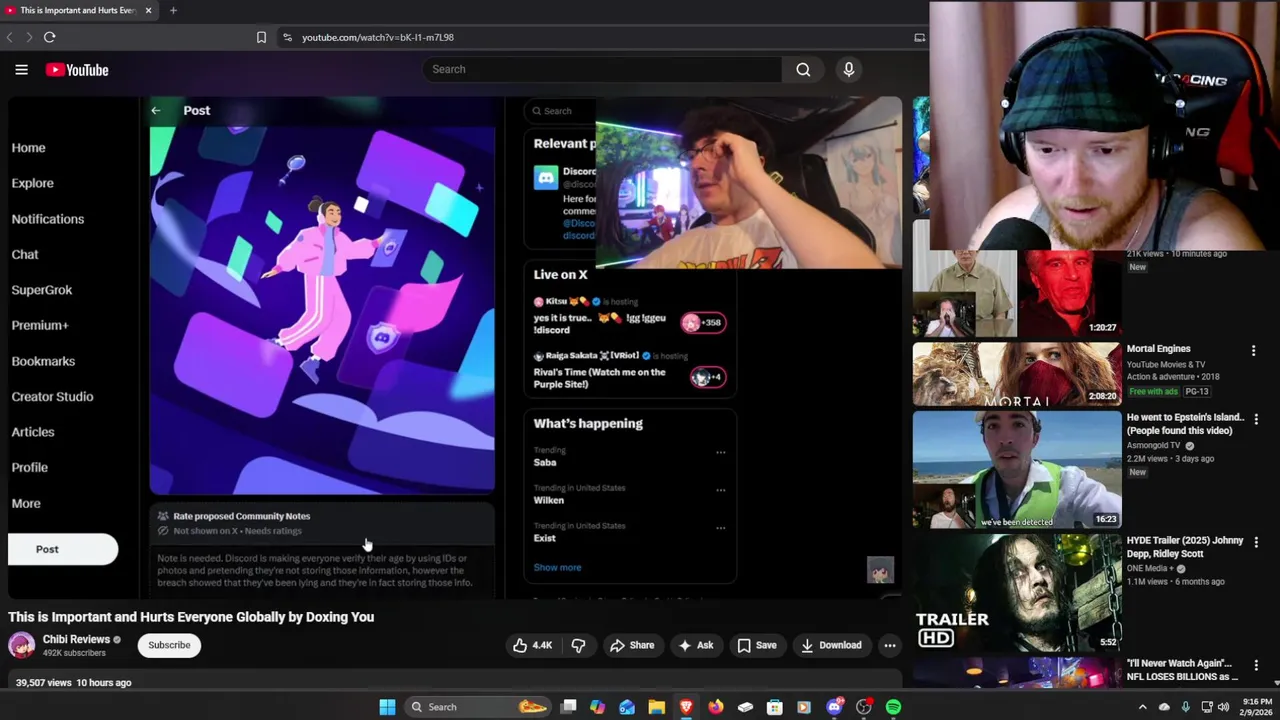Open options for Epstein's Island video
The image size is (1280, 720).
pyautogui.click(x=1256, y=419)
